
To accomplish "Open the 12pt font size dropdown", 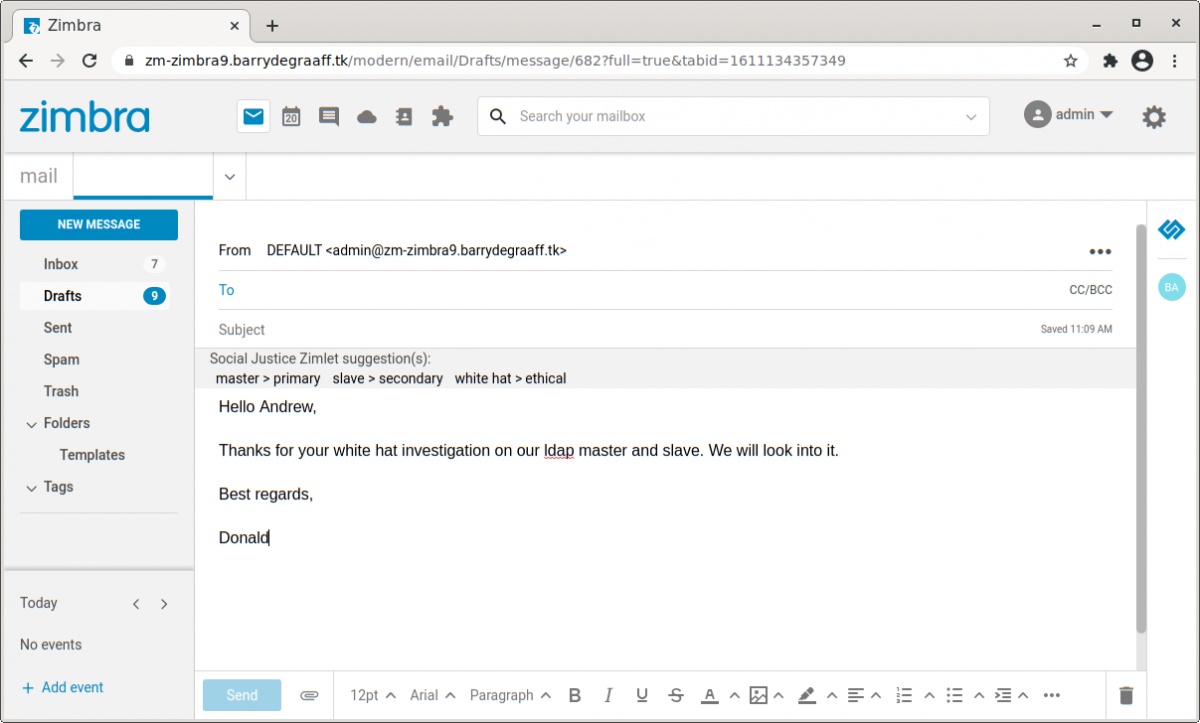I will coord(373,695).
